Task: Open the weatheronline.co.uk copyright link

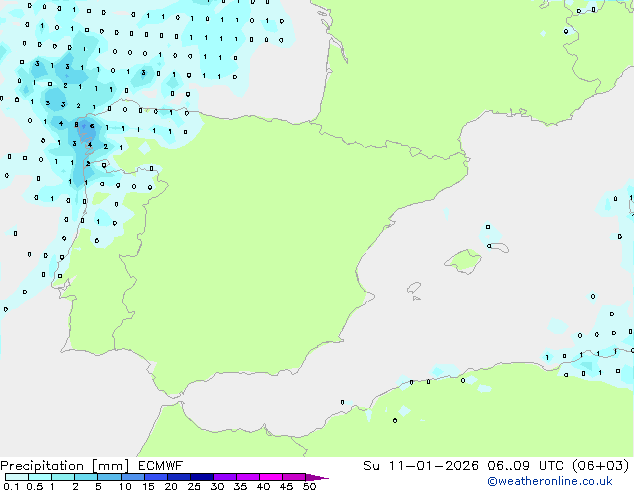Action: pyautogui.click(x=550, y=481)
